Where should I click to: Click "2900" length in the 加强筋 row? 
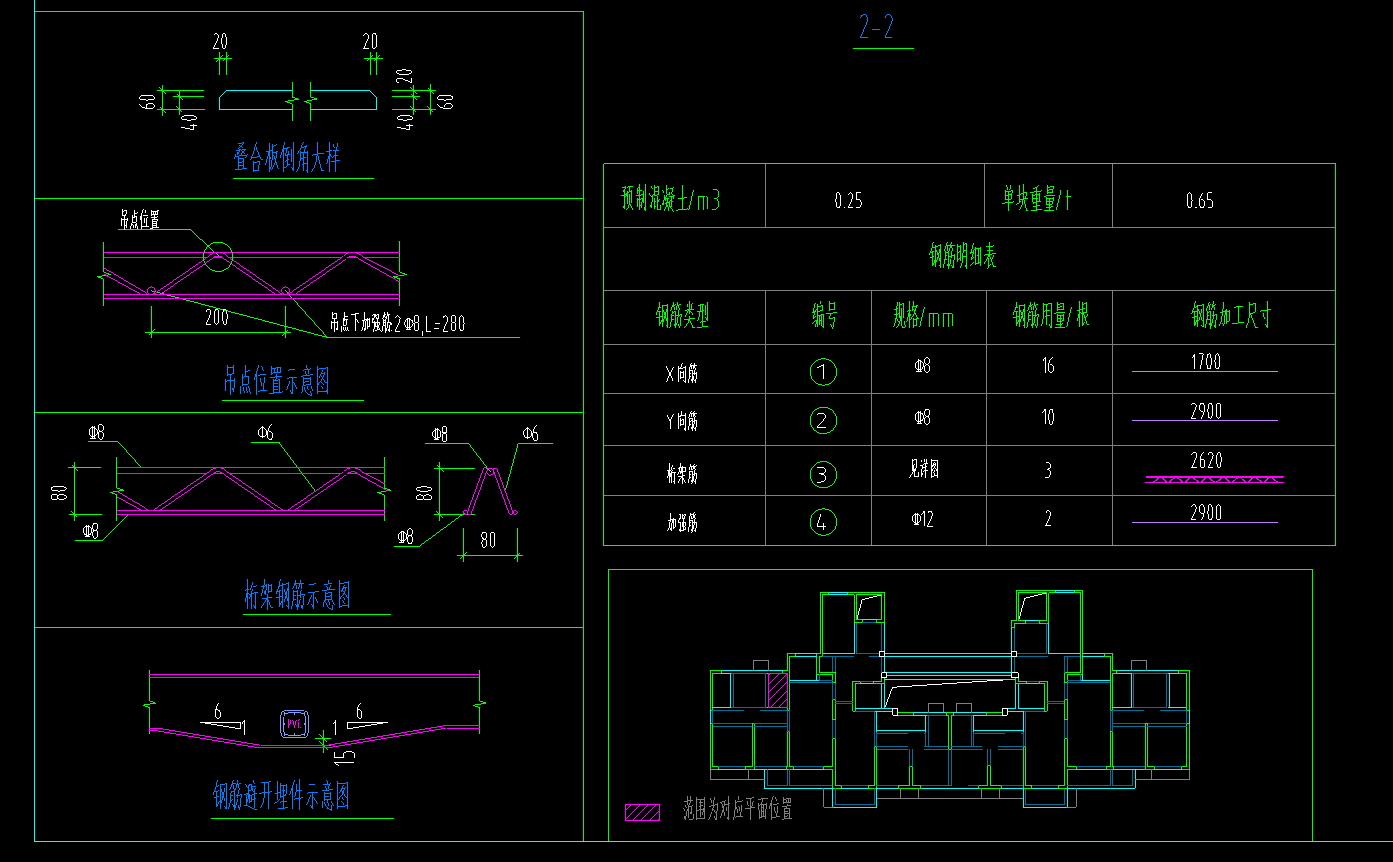point(1206,513)
